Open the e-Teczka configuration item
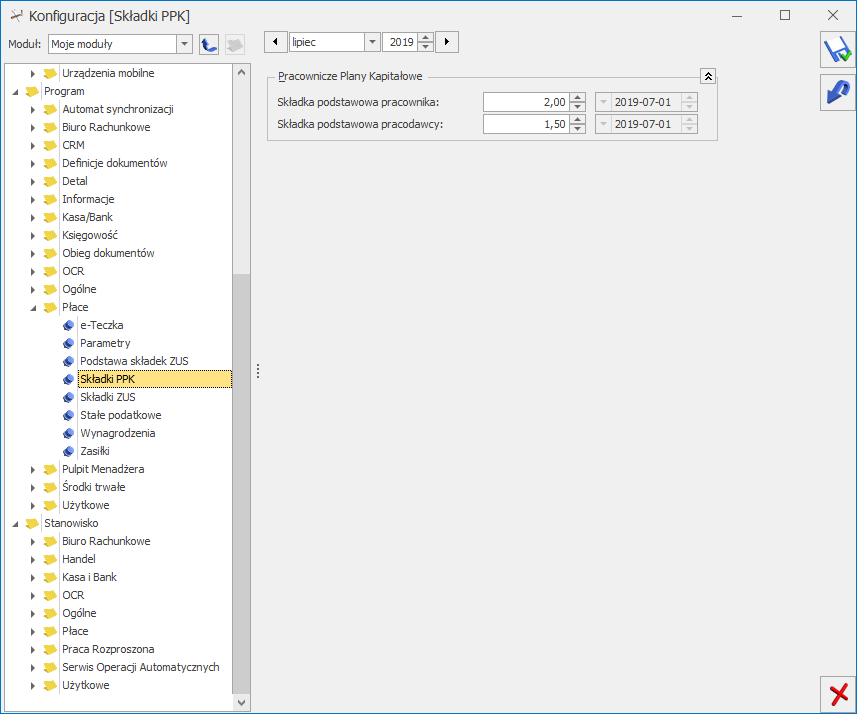Image resolution: width=857 pixels, height=714 pixels. (x=101, y=325)
